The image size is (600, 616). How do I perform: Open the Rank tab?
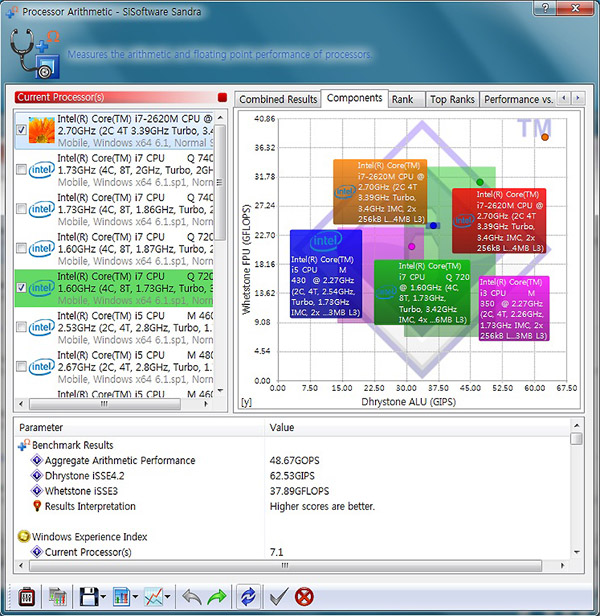(x=407, y=99)
